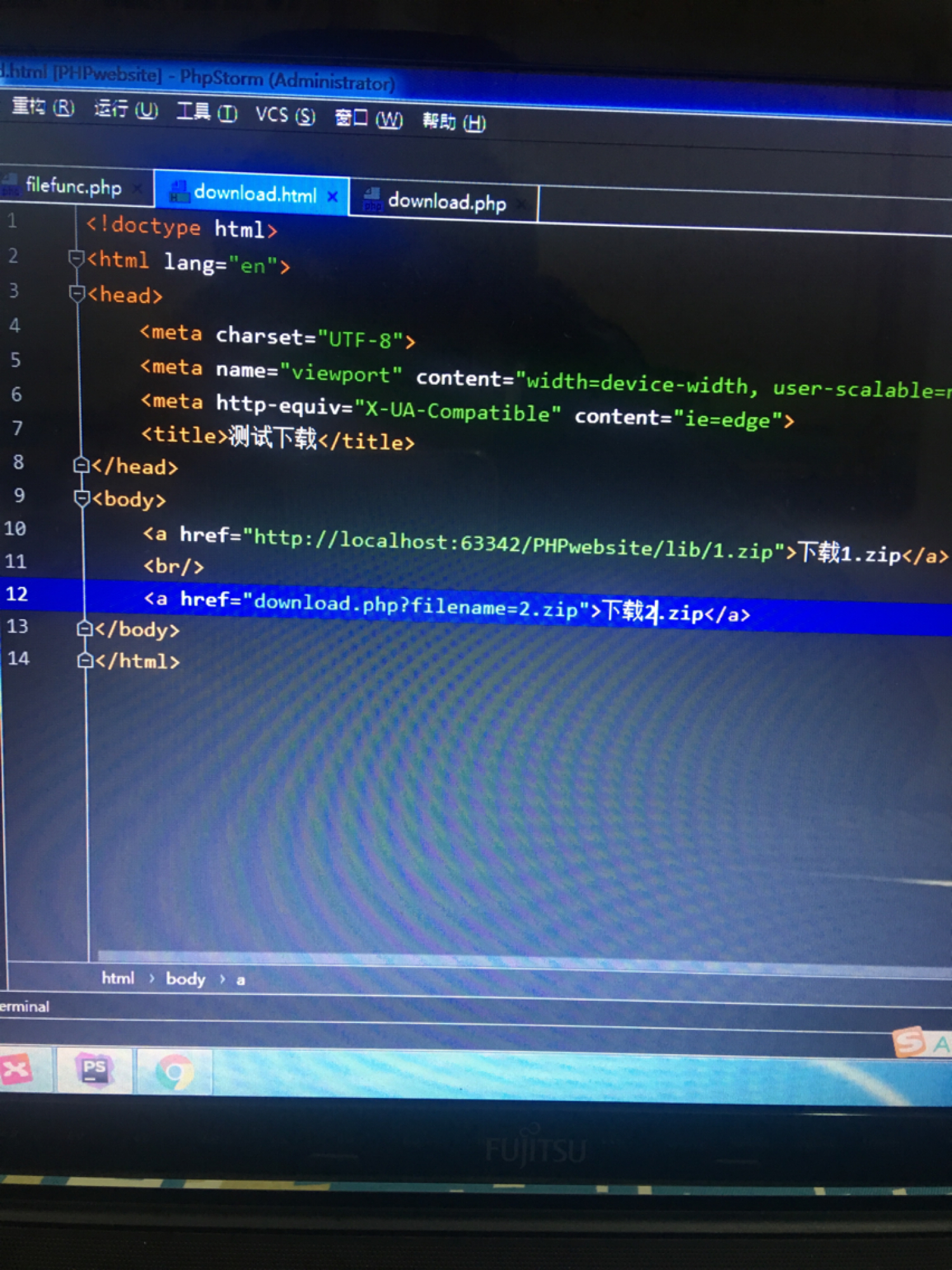Click the <!doctype html> declaration
Viewport: 952px width, 1270px height.
(182, 227)
